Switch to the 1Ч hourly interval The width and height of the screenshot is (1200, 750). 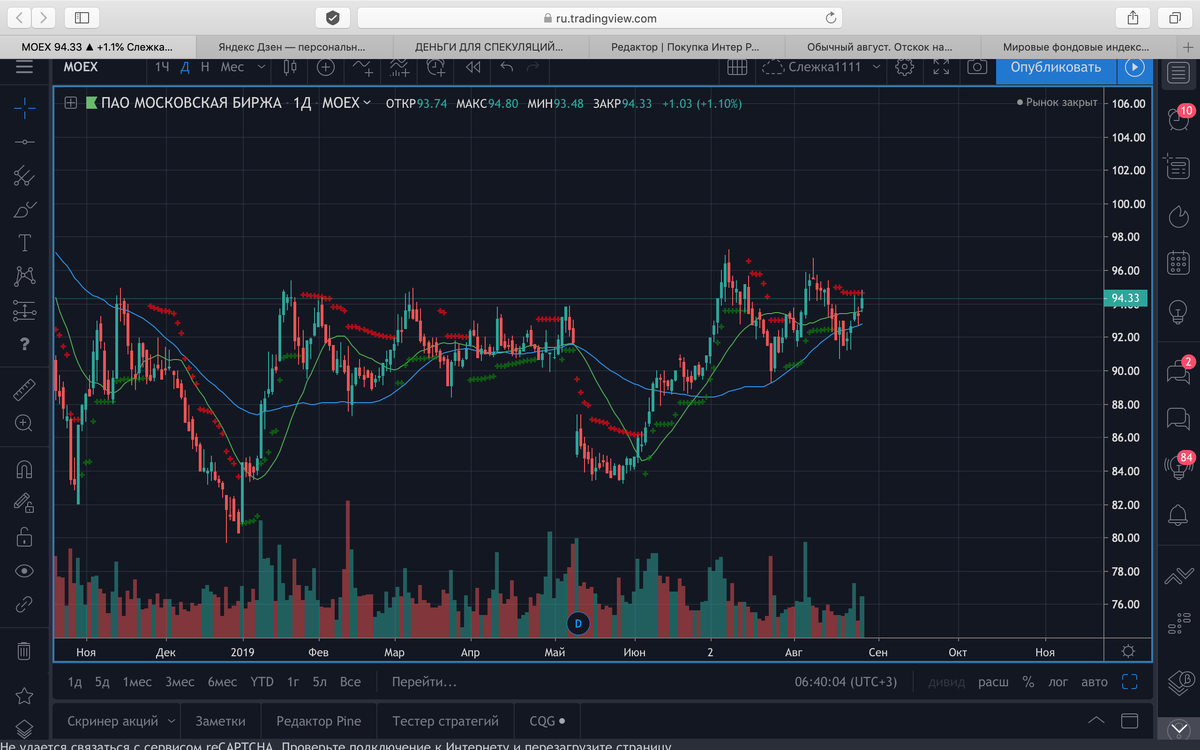pos(162,67)
